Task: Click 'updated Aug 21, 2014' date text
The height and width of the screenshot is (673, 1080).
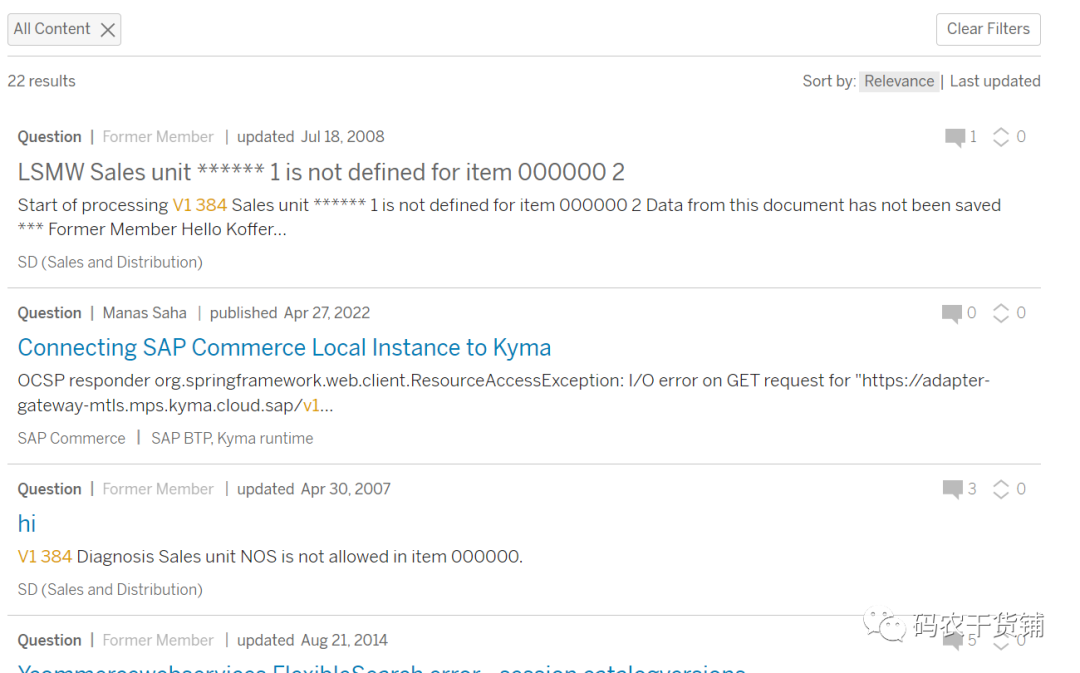Action: 312,641
